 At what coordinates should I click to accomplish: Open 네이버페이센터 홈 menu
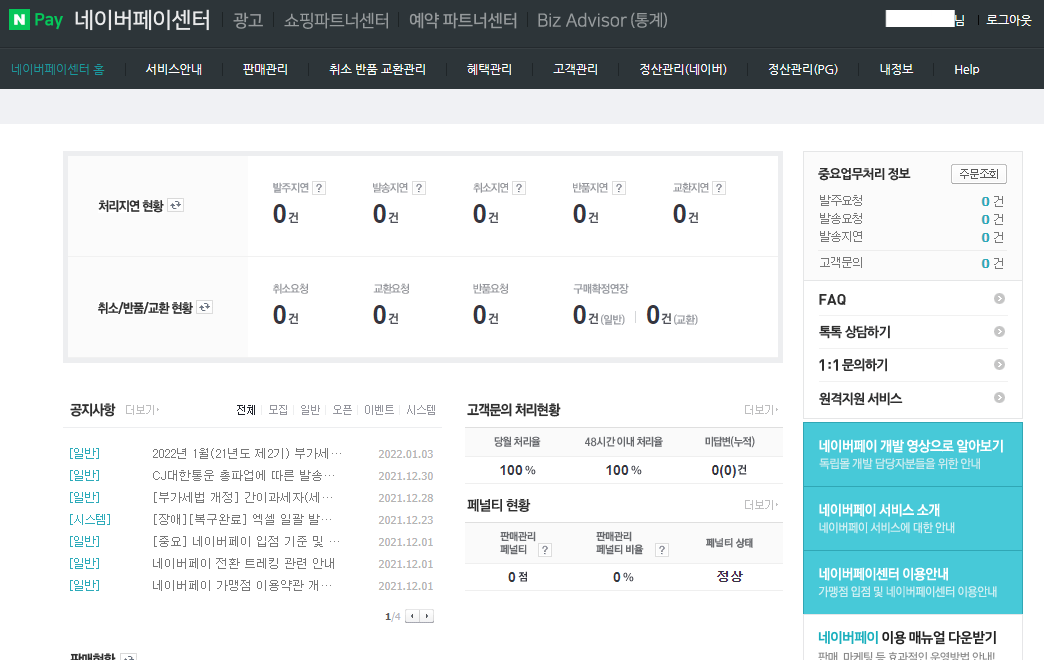tap(58, 69)
